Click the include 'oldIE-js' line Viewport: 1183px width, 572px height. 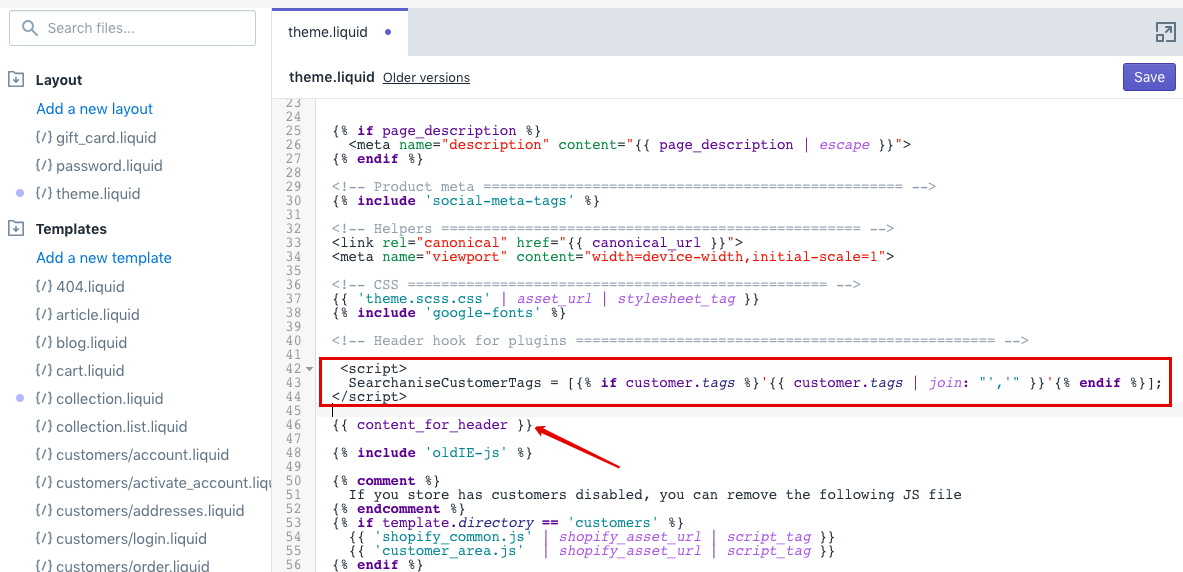(432, 453)
